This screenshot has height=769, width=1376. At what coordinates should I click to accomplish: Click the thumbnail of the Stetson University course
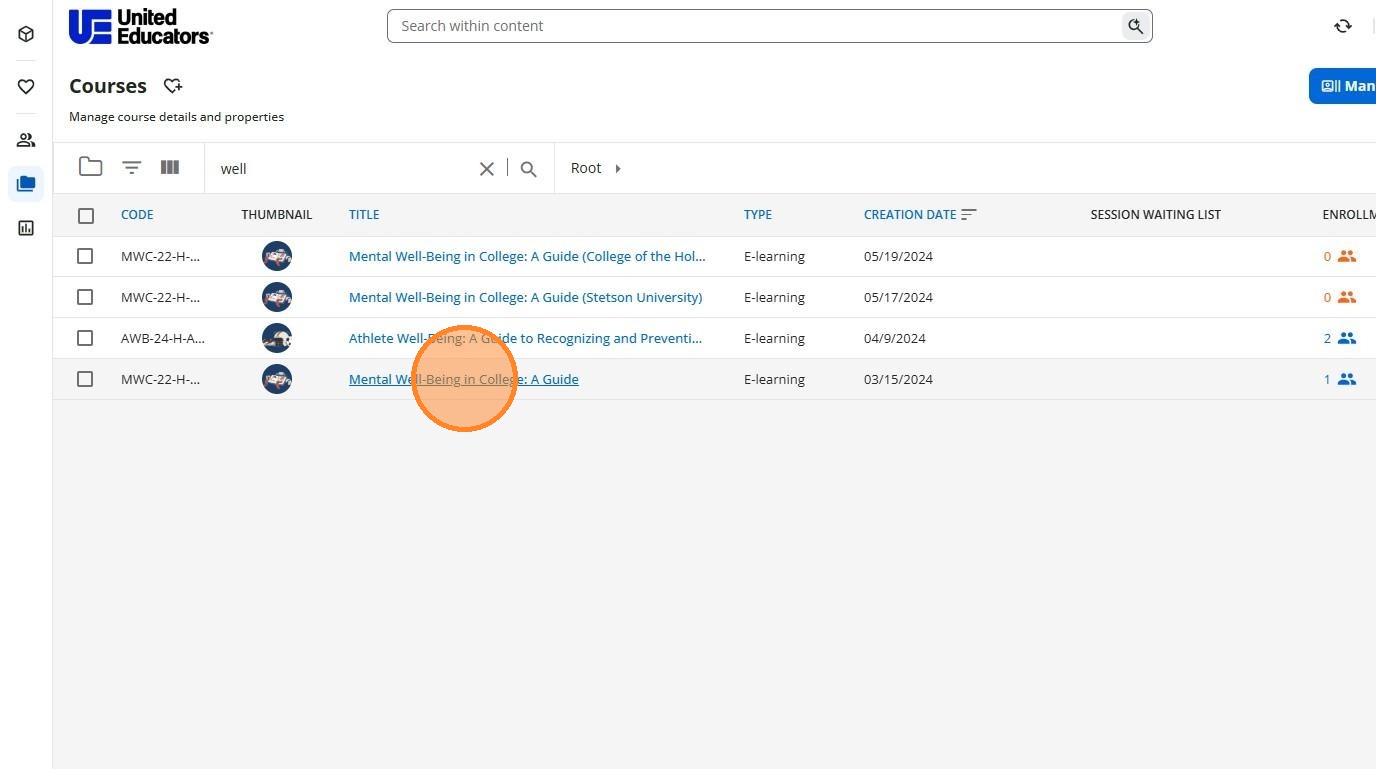[x=277, y=297]
